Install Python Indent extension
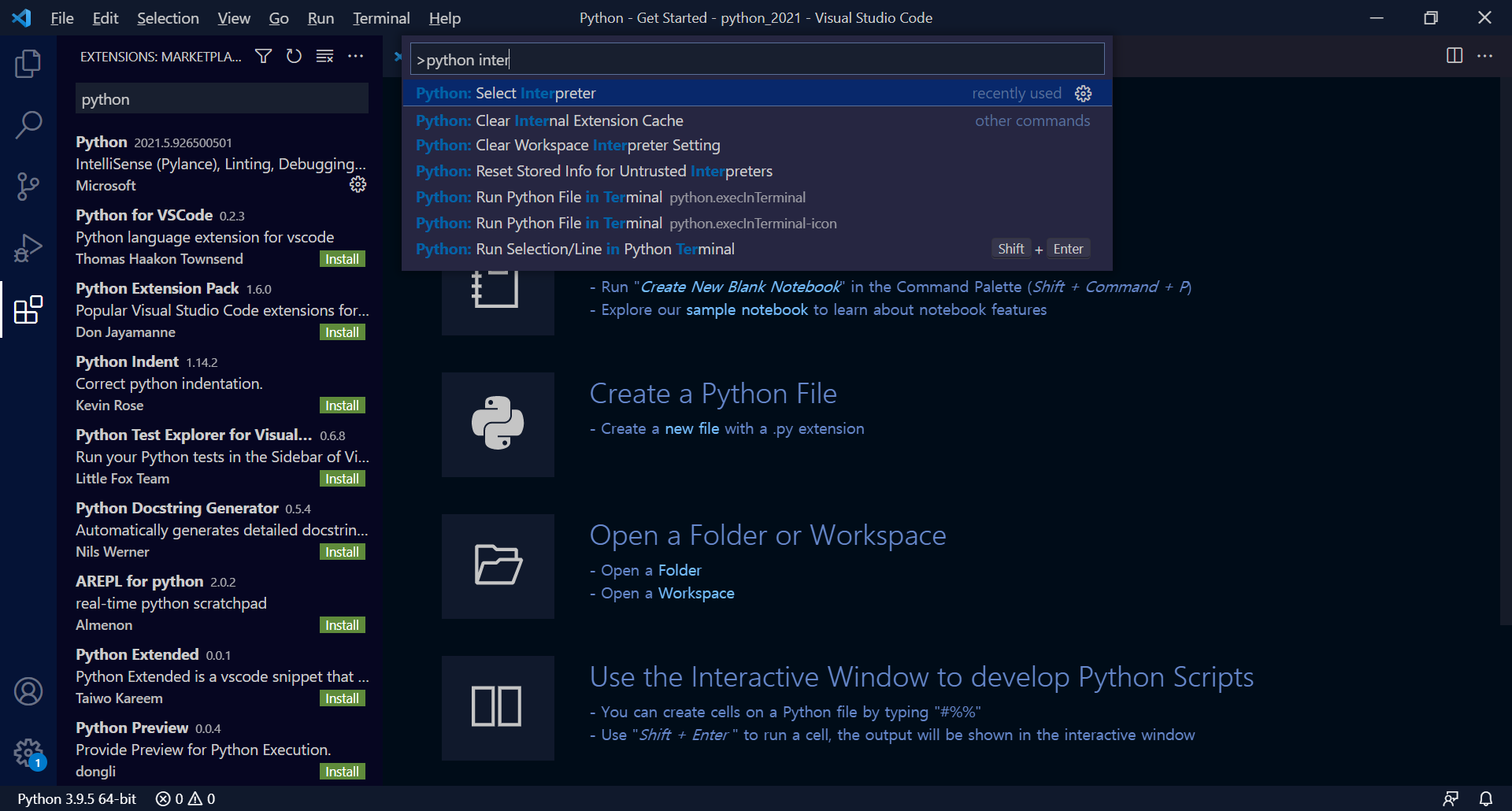The width and height of the screenshot is (1512, 811). tap(343, 405)
